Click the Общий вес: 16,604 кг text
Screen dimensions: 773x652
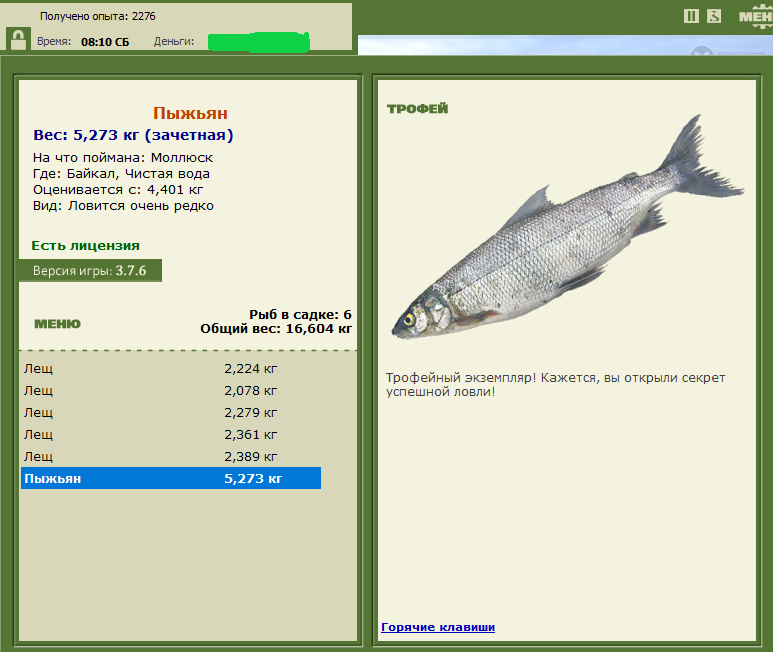pos(276,329)
